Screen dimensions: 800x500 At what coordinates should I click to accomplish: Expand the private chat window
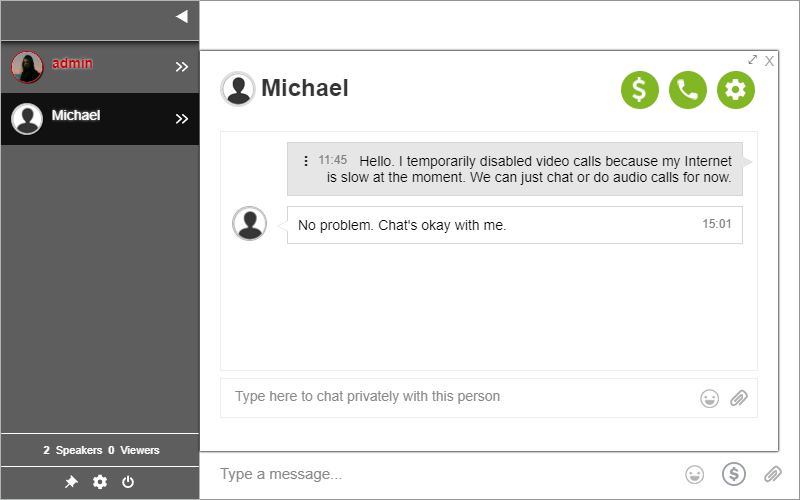(753, 60)
